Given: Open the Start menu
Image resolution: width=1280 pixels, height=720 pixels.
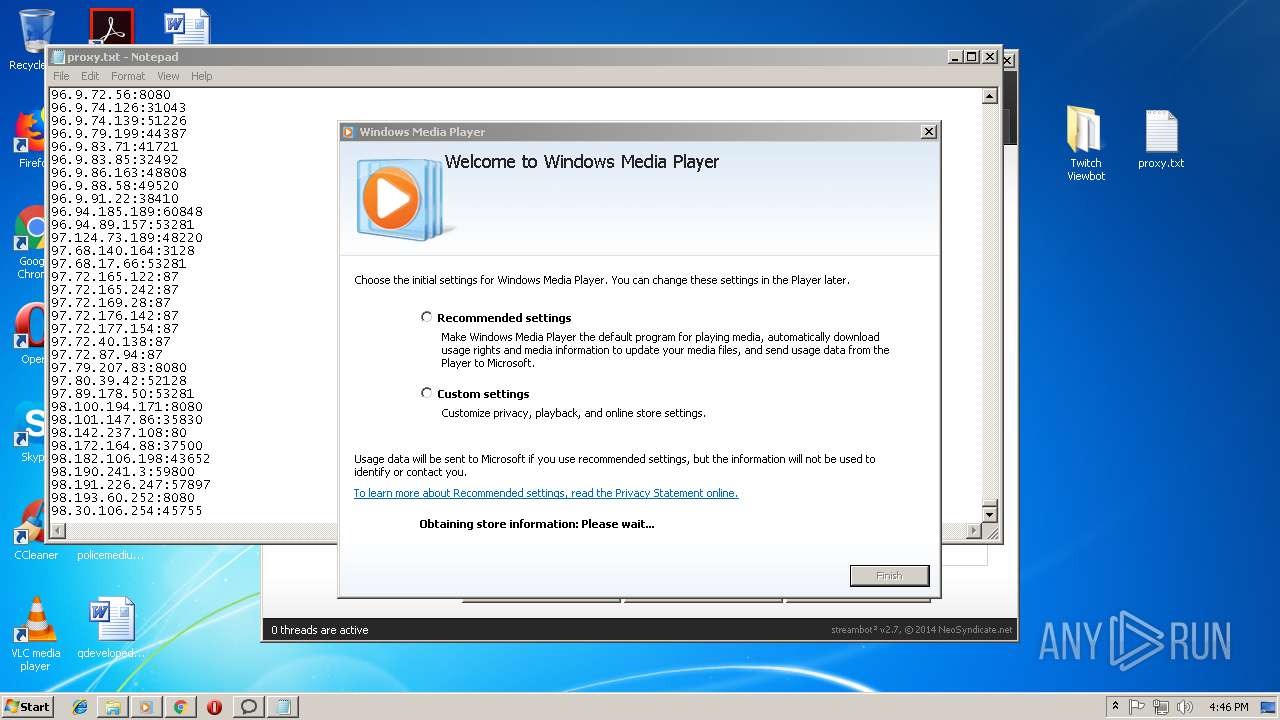Looking at the screenshot, I should [28, 706].
